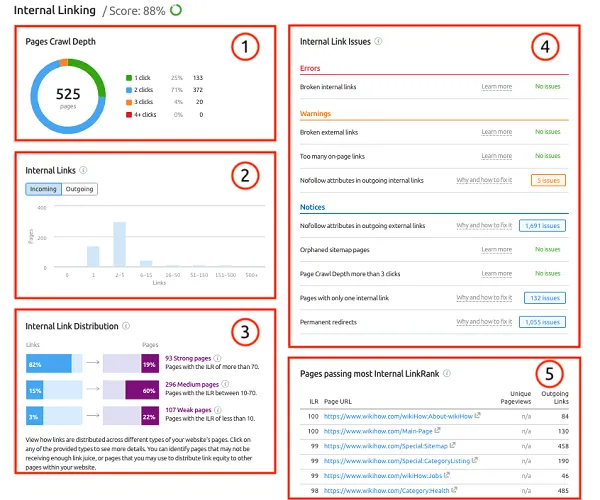This screenshot has height=500, width=600.
Task: Click the 93 Strong pages link
Action: point(188,358)
